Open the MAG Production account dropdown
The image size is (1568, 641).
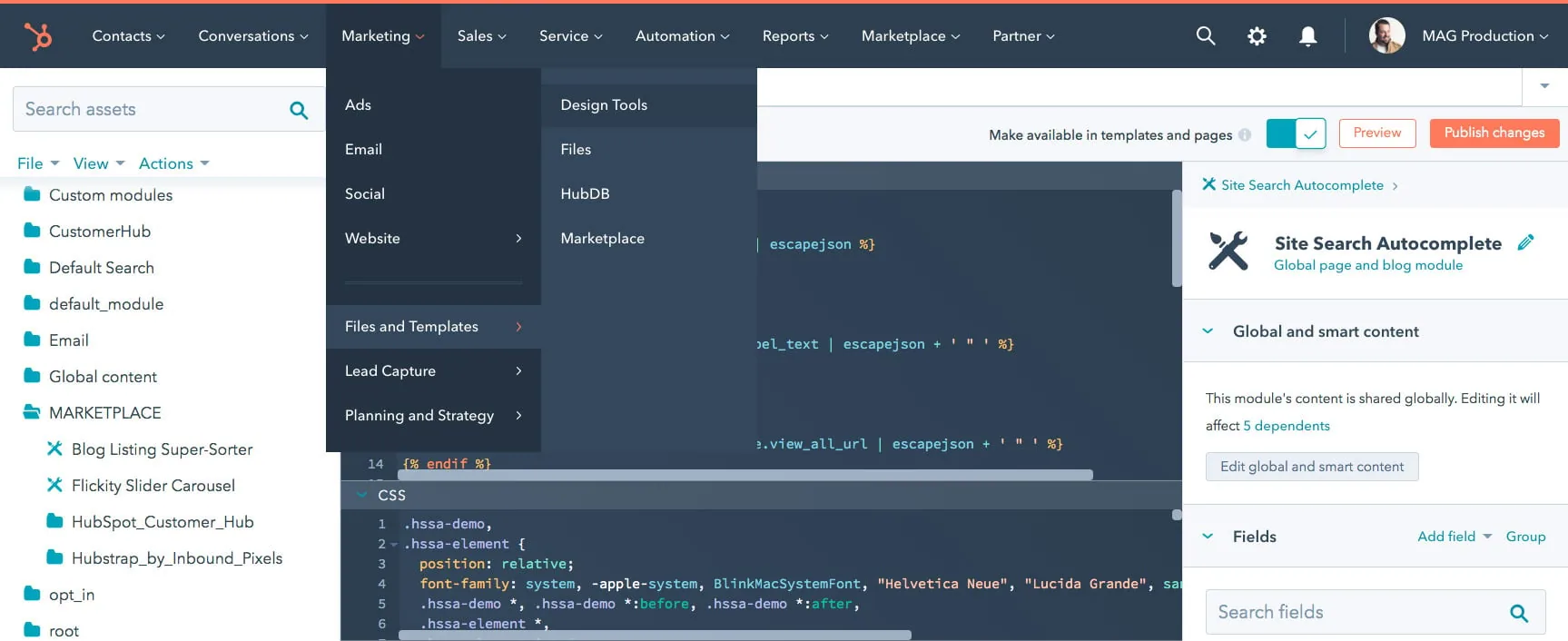pos(1485,36)
